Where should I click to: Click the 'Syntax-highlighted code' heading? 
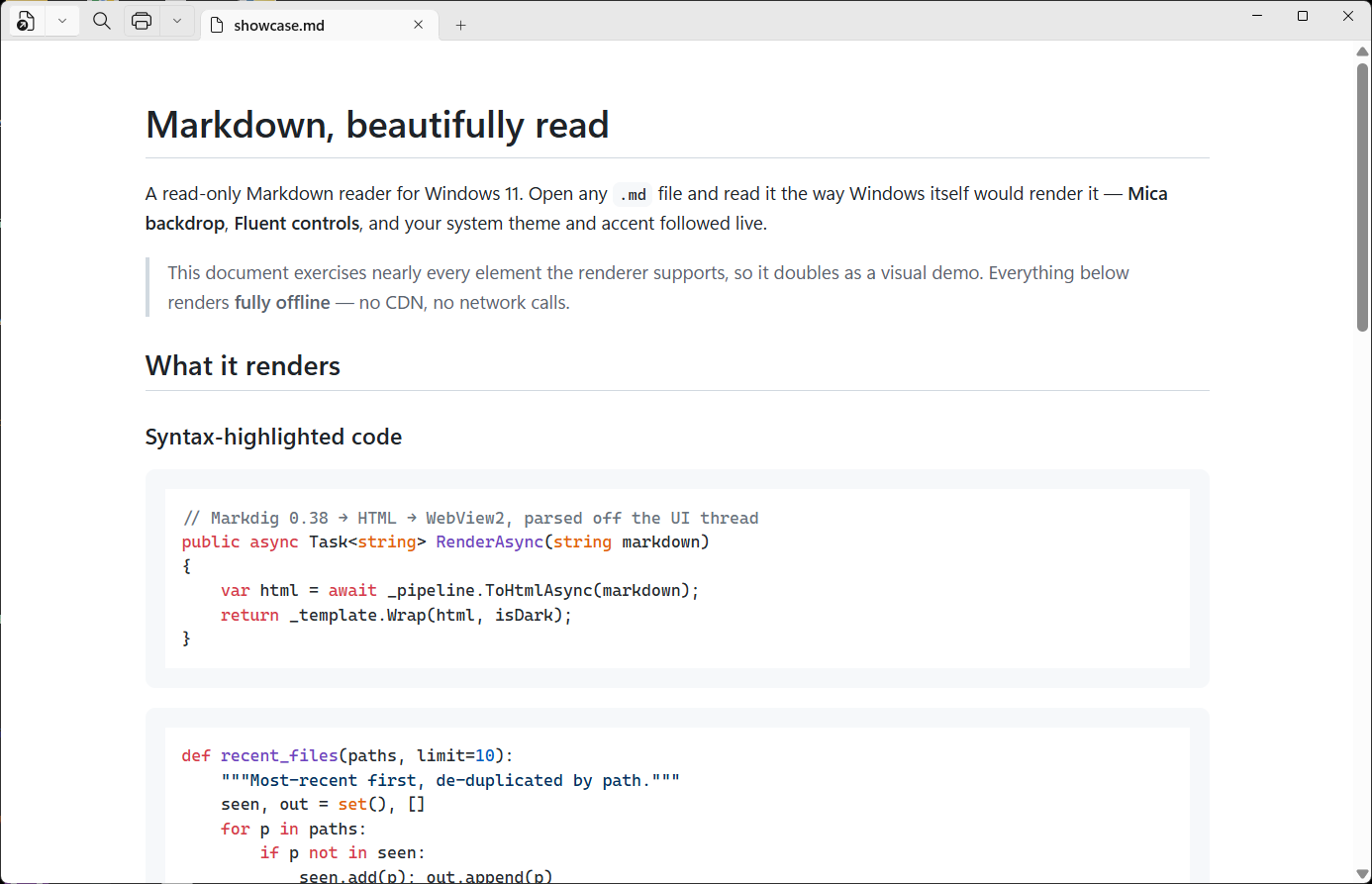coord(273,437)
